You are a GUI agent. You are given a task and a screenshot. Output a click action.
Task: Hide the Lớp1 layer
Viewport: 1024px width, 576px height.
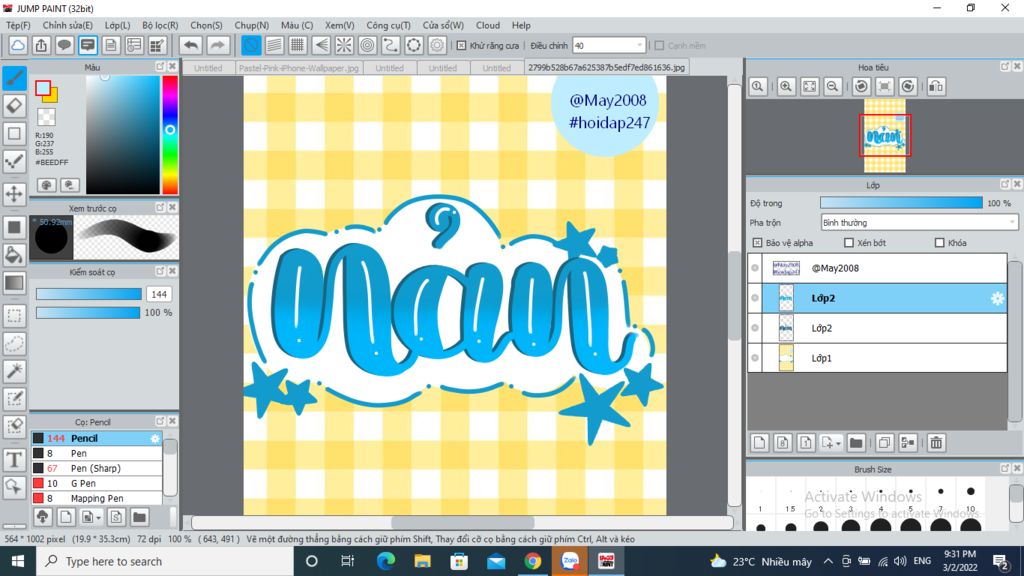(755, 358)
